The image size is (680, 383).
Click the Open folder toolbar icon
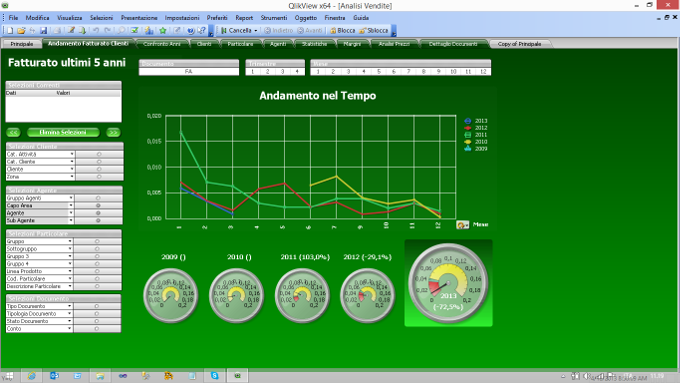pos(21,30)
